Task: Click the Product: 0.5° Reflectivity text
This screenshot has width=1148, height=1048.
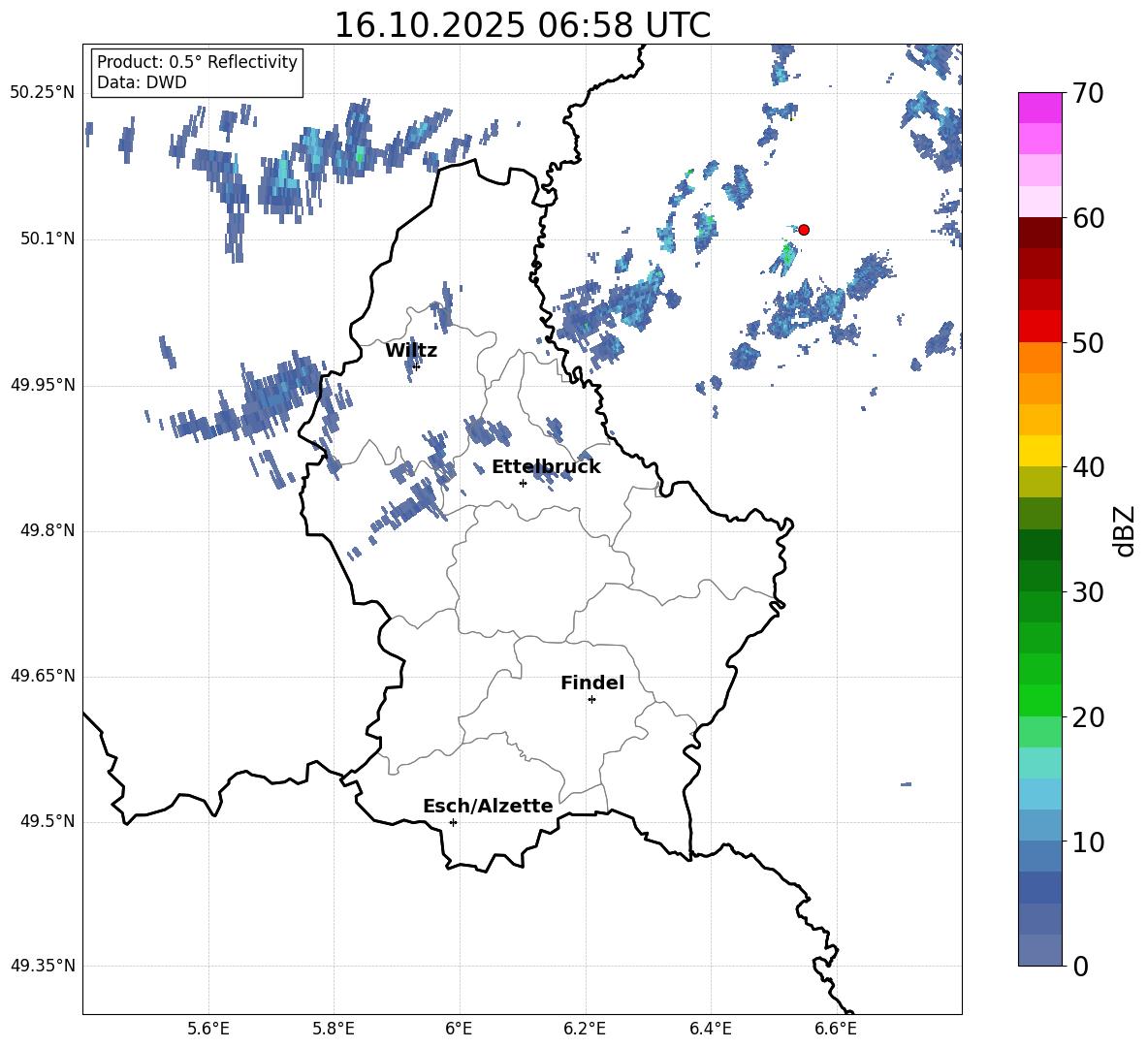Action: [x=197, y=62]
